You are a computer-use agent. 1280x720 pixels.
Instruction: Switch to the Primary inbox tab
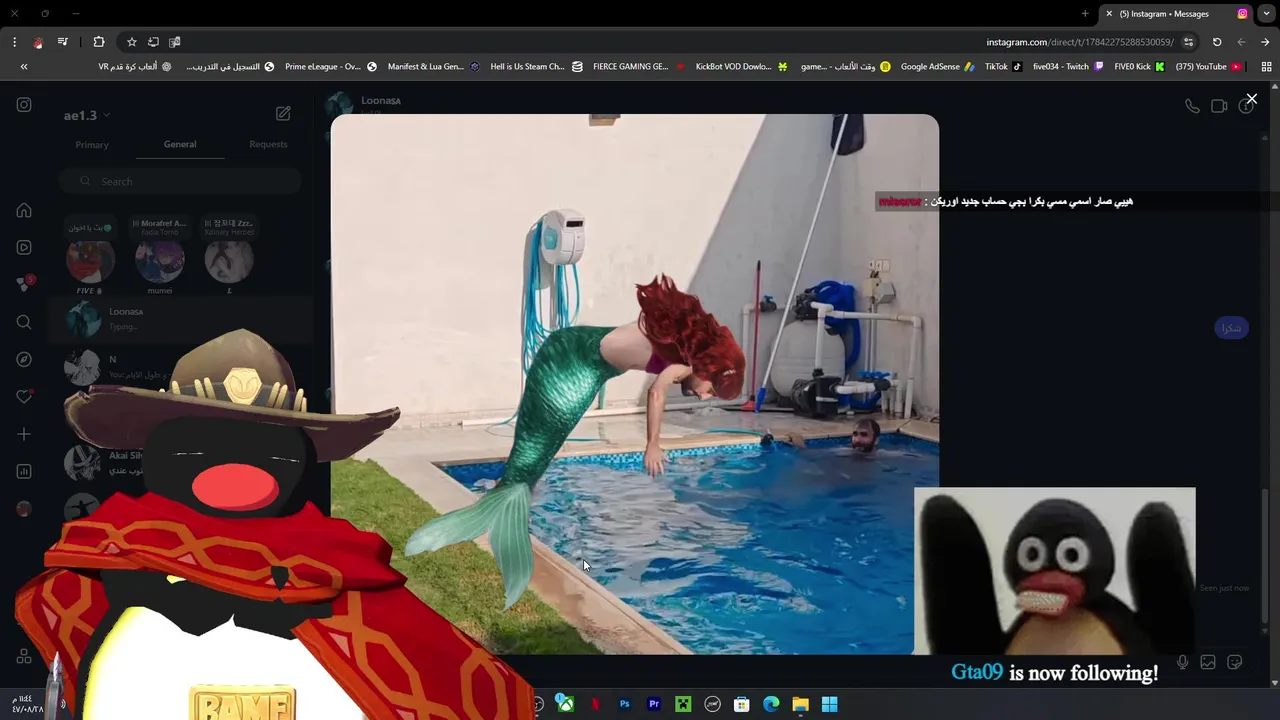point(92,145)
